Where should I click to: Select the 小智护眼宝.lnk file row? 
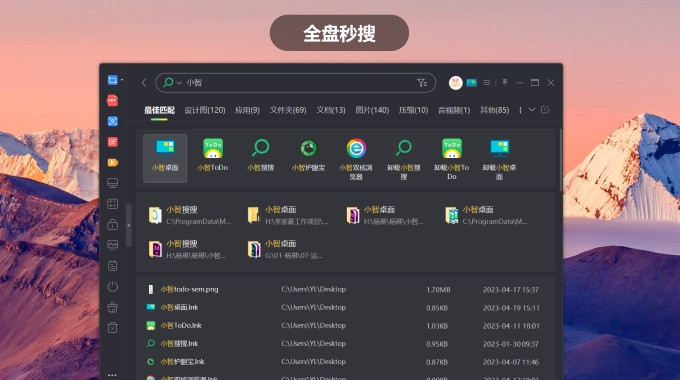point(345,362)
